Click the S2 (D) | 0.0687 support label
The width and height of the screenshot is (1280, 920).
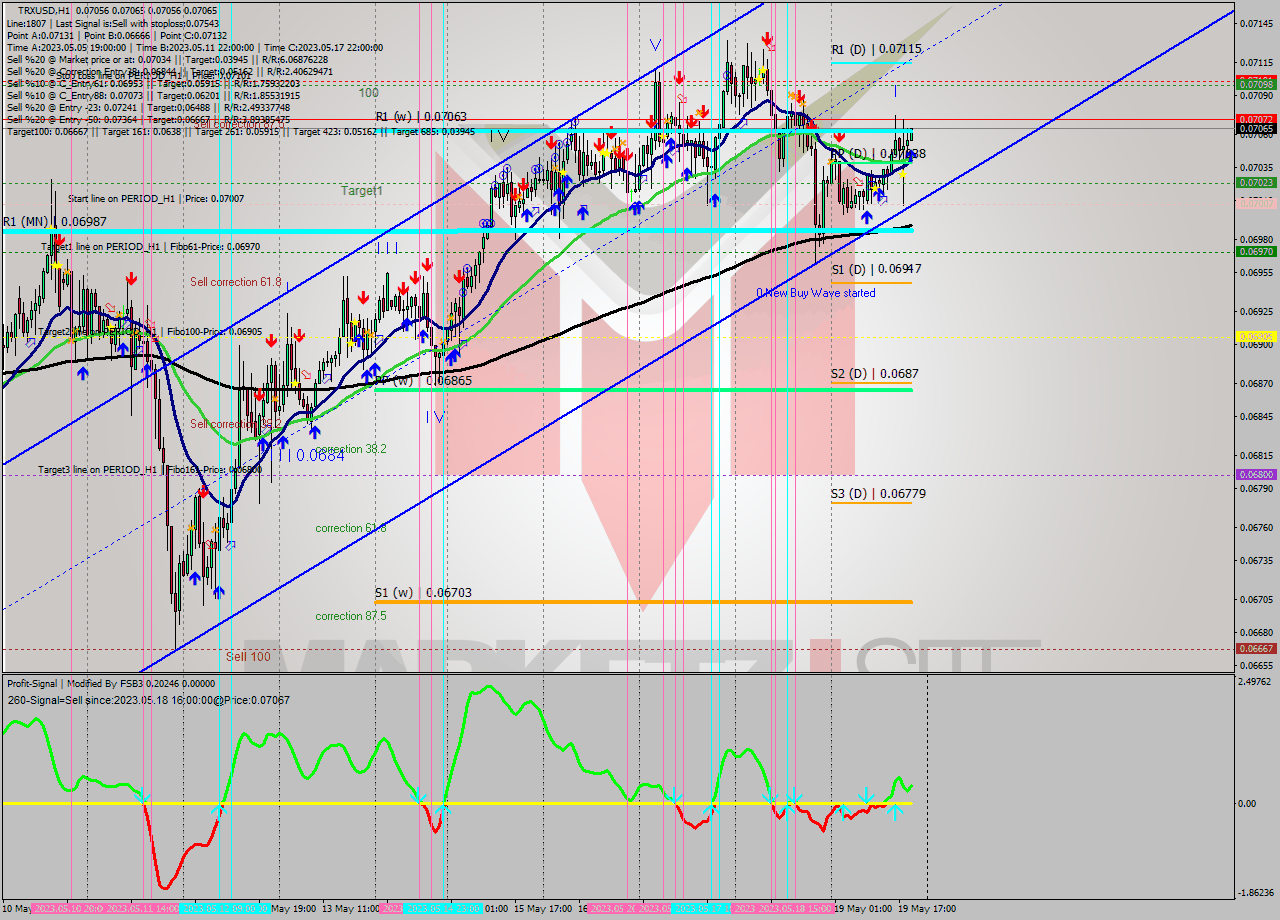click(875, 373)
